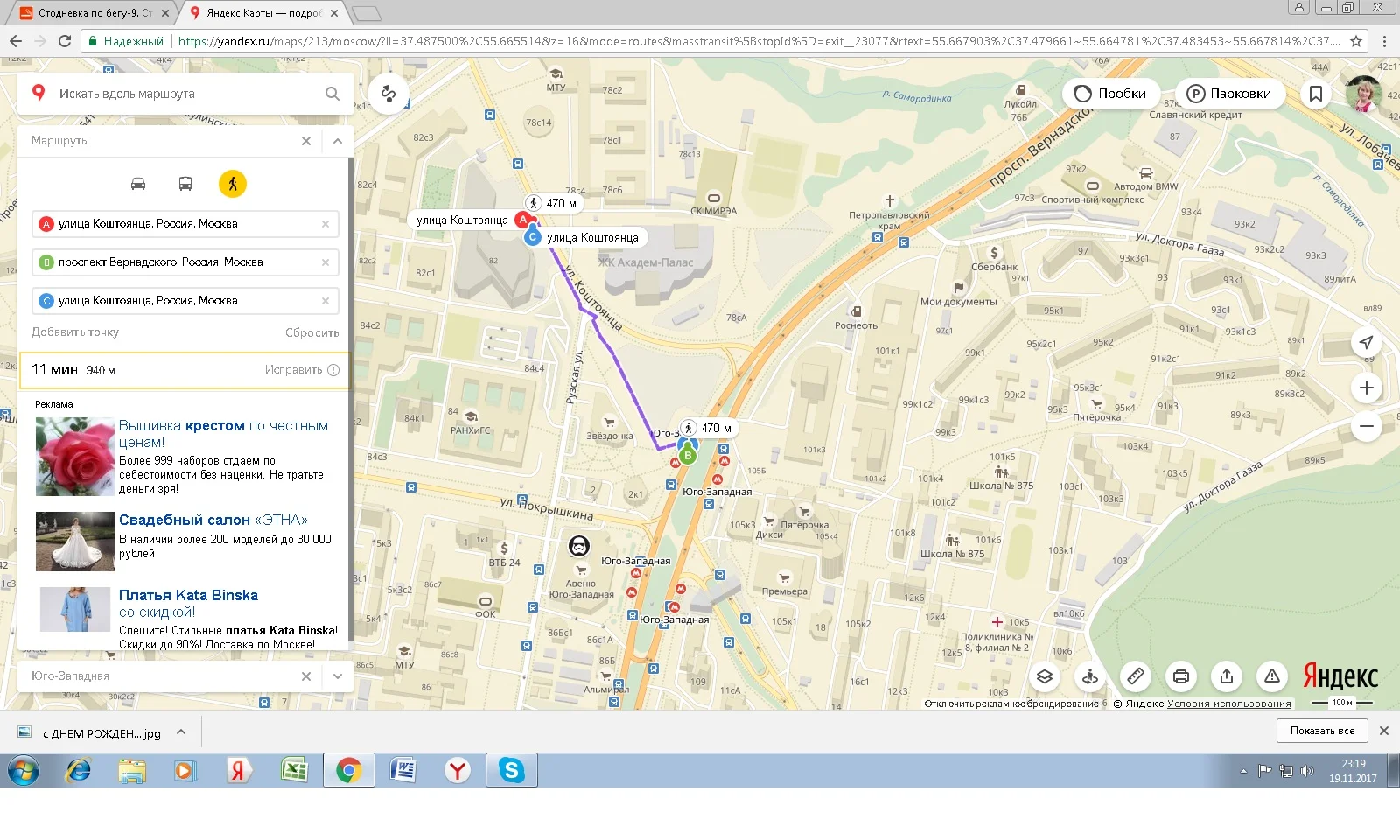This screenshot has height=840, width=1400.
Task: Click route marker A on map
Action: [523, 220]
